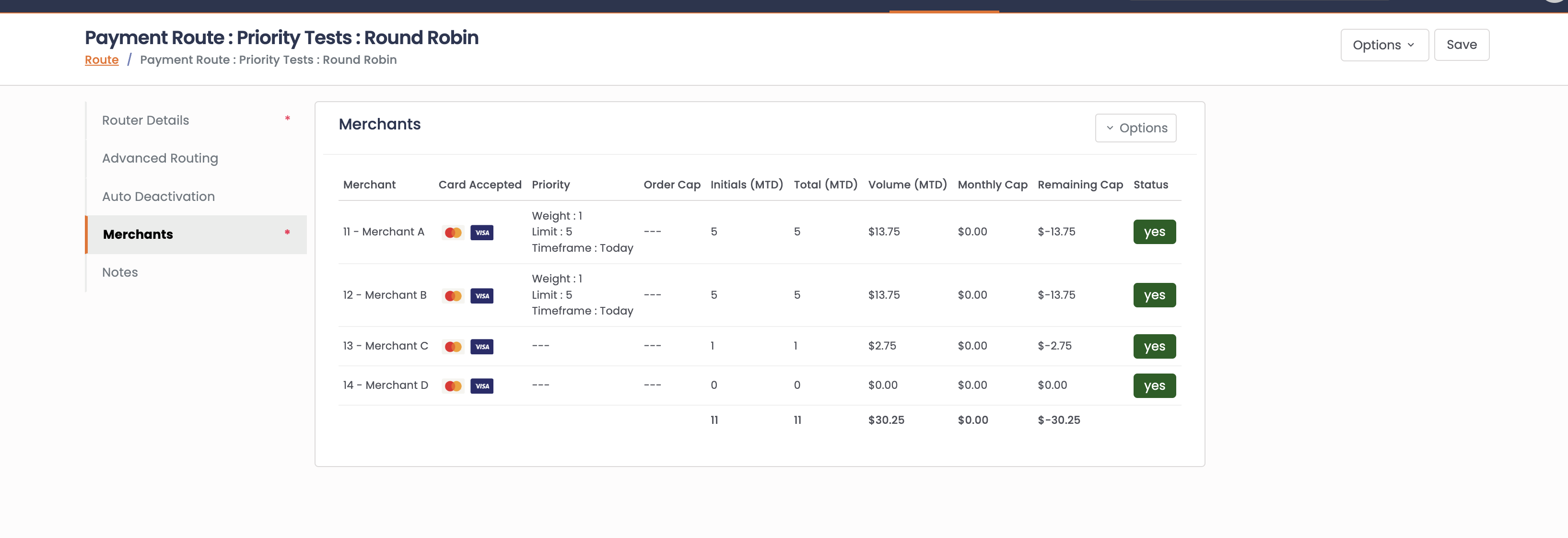Click Merchant C remaining cap $-2.75
The image size is (1568, 538).
coord(1054,346)
